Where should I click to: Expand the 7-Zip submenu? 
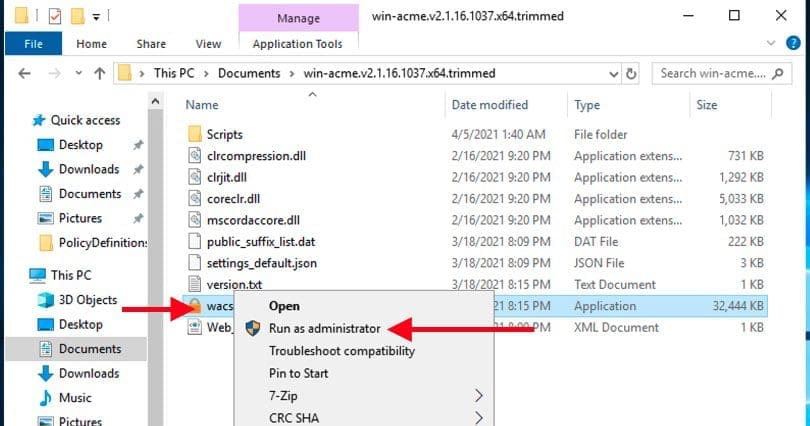478,396
